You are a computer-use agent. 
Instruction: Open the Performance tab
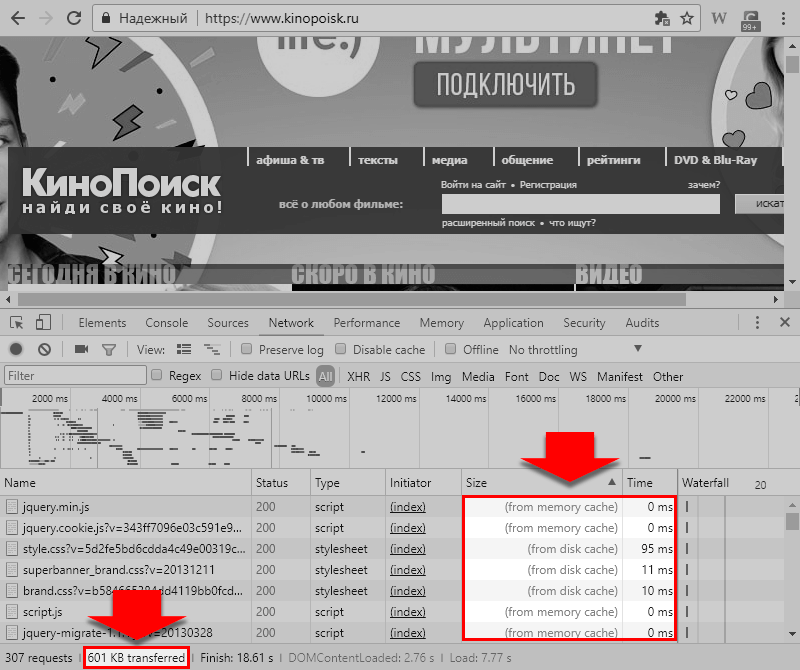coord(366,323)
